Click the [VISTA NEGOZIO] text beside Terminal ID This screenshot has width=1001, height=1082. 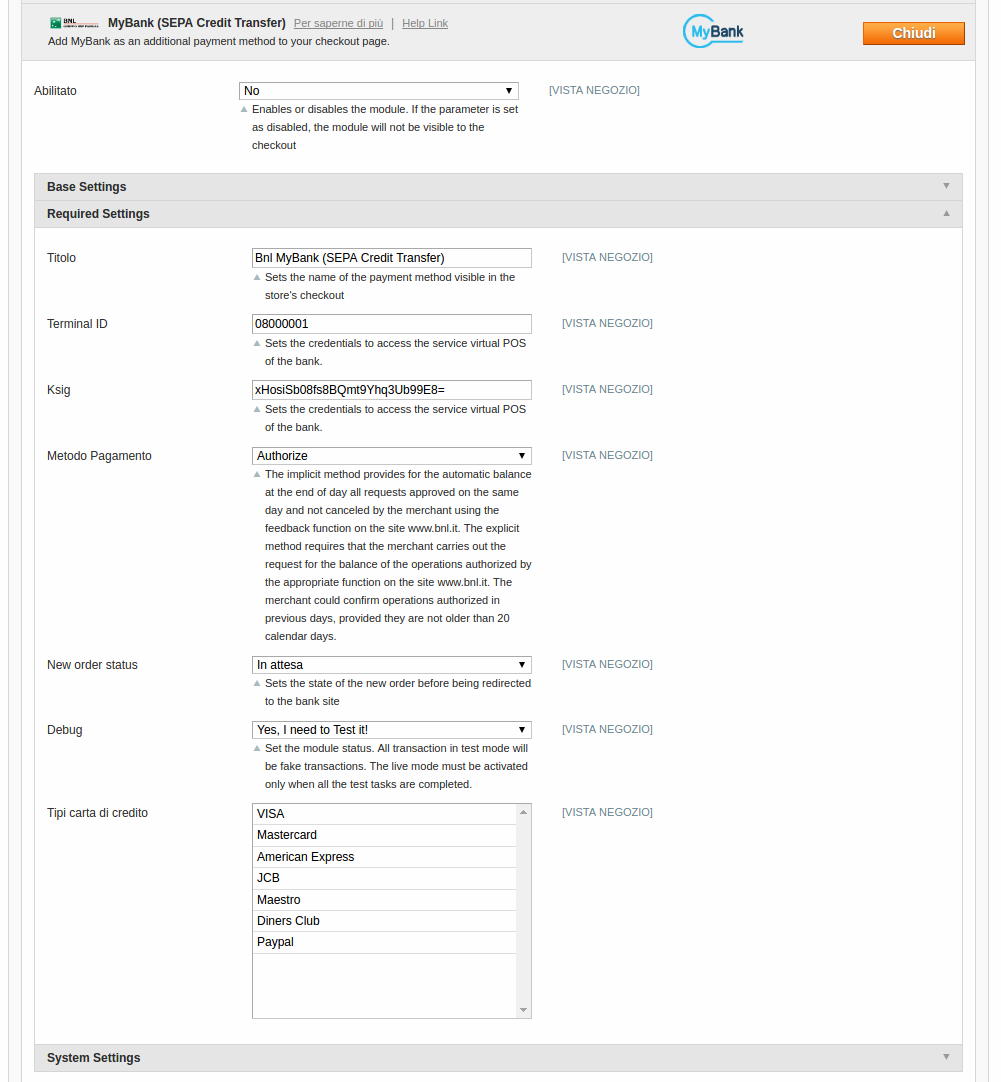(607, 324)
